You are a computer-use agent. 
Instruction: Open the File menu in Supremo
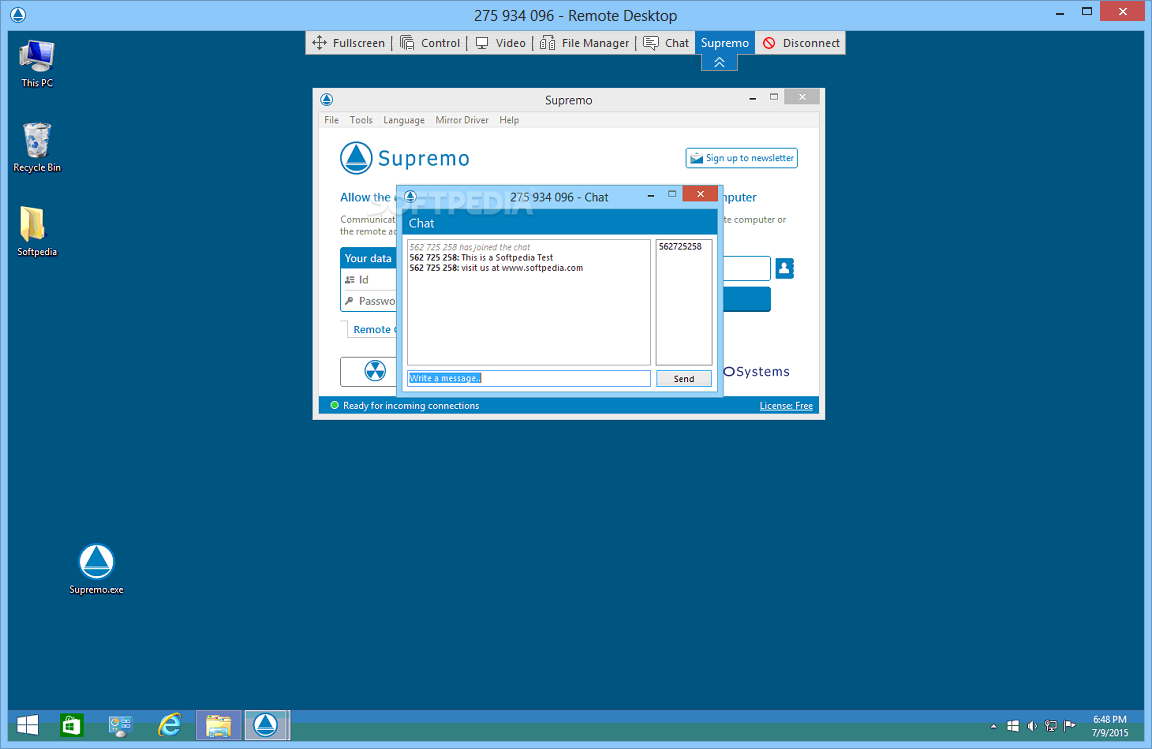pyautogui.click(x=331, y=120)
